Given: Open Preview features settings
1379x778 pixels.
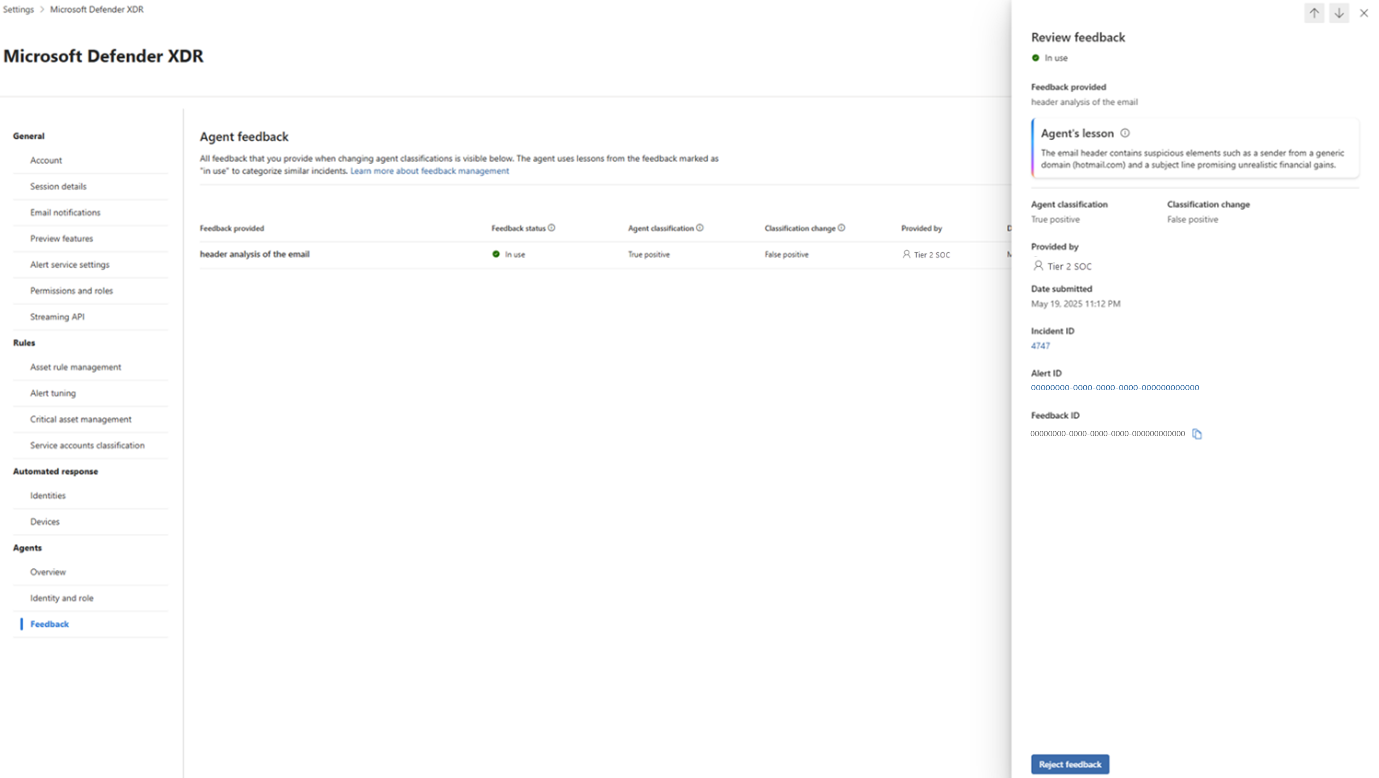Looking at the screenshot, I should click(x=61, y=238).
